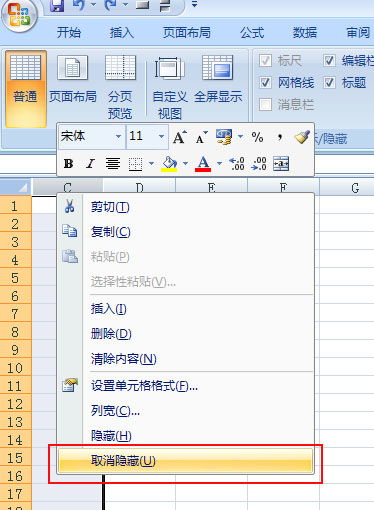Toggle italic in mini toolbar
This screenshot has height=510, width=374.
point(90,163)
